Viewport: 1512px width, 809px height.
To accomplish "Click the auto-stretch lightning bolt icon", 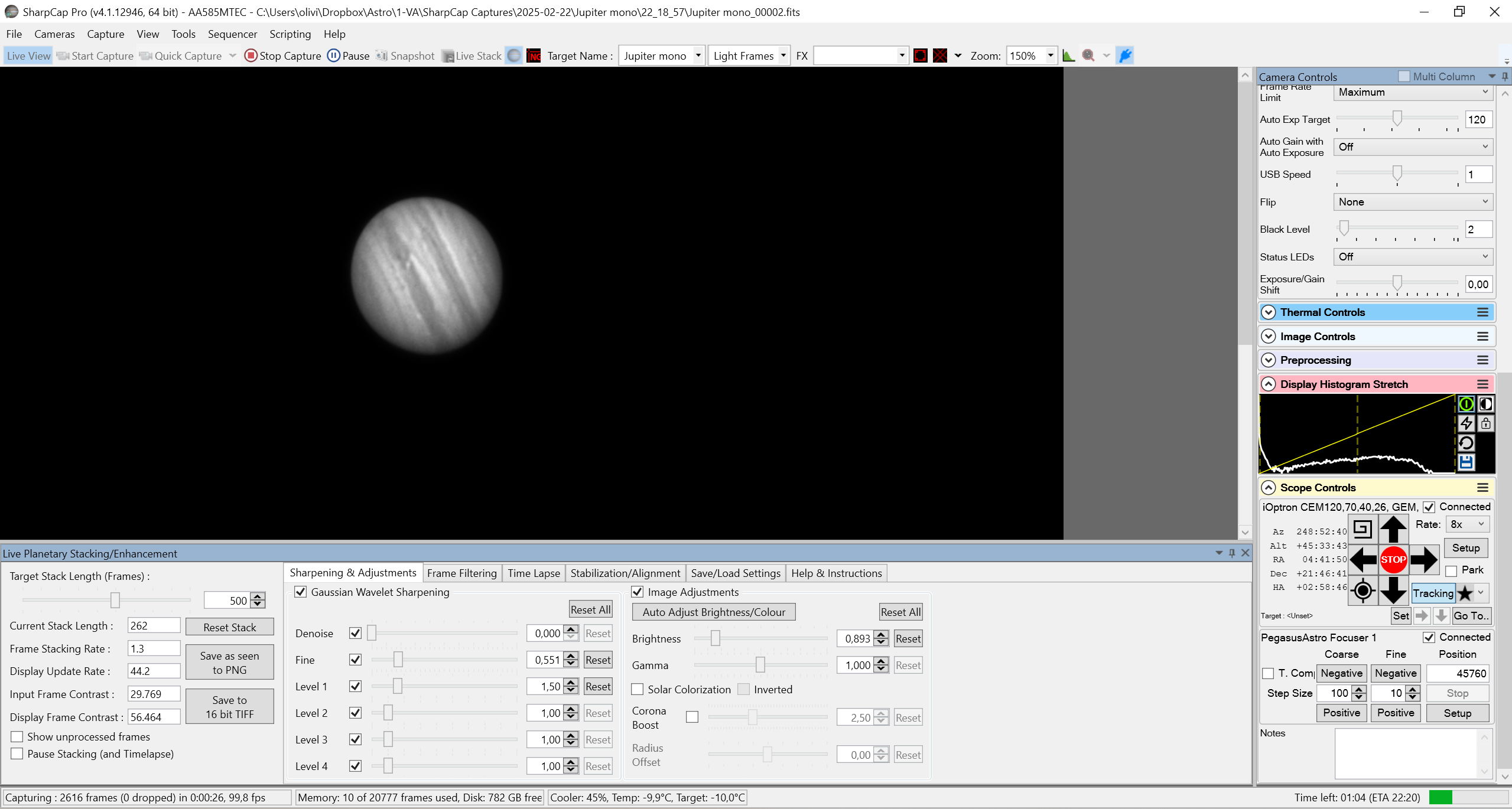I will click(x=1466, y=423).
